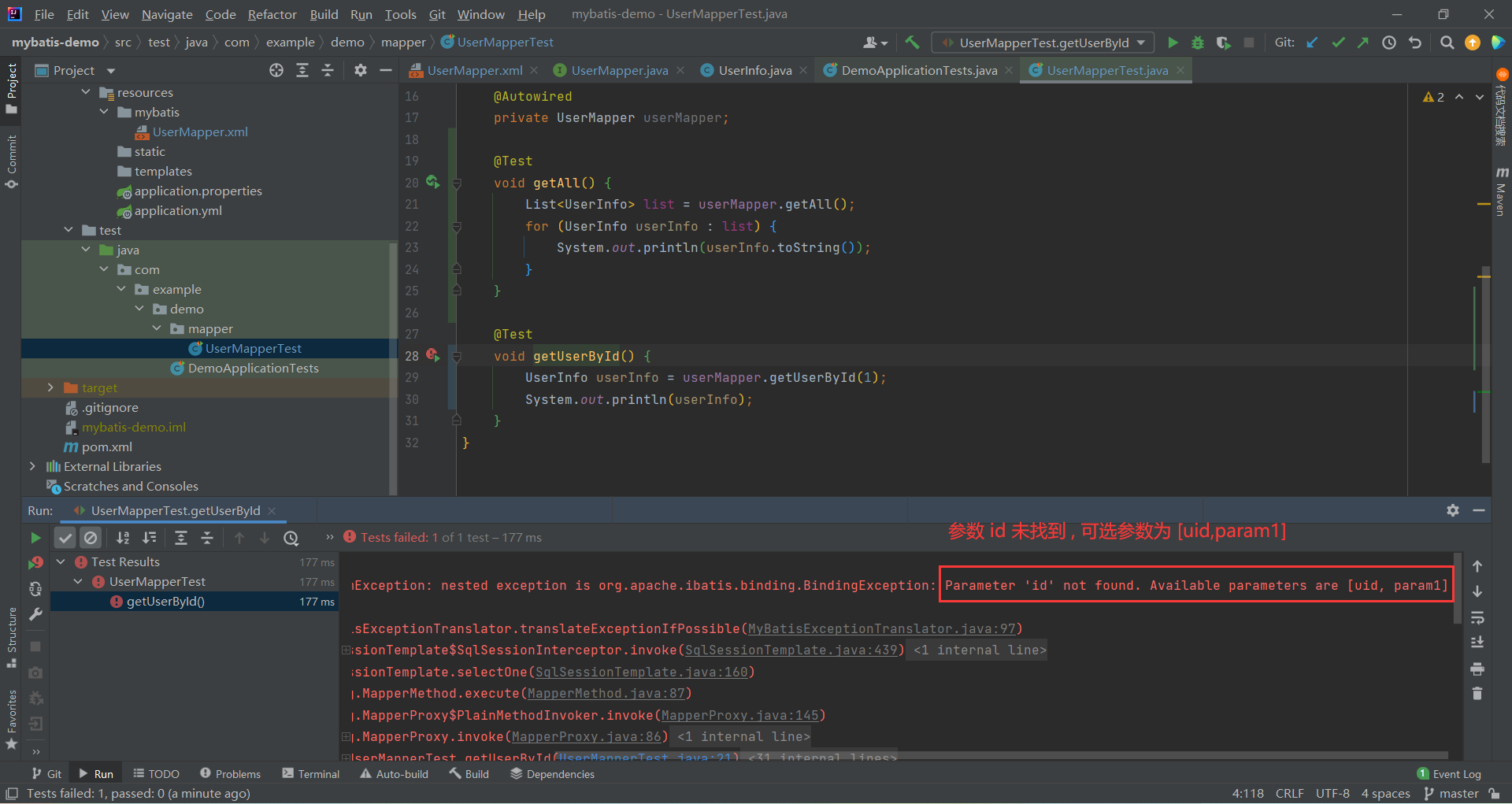Toggle show passed tests checkmark
This screenshot has width=1512, height=804.
tap(65, 538)
